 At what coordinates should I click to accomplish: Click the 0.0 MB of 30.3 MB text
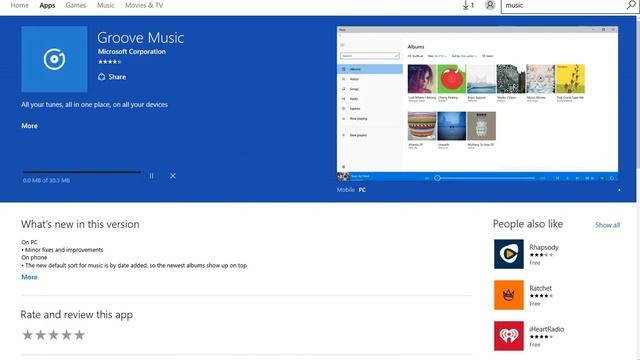(x=46, y=180)
